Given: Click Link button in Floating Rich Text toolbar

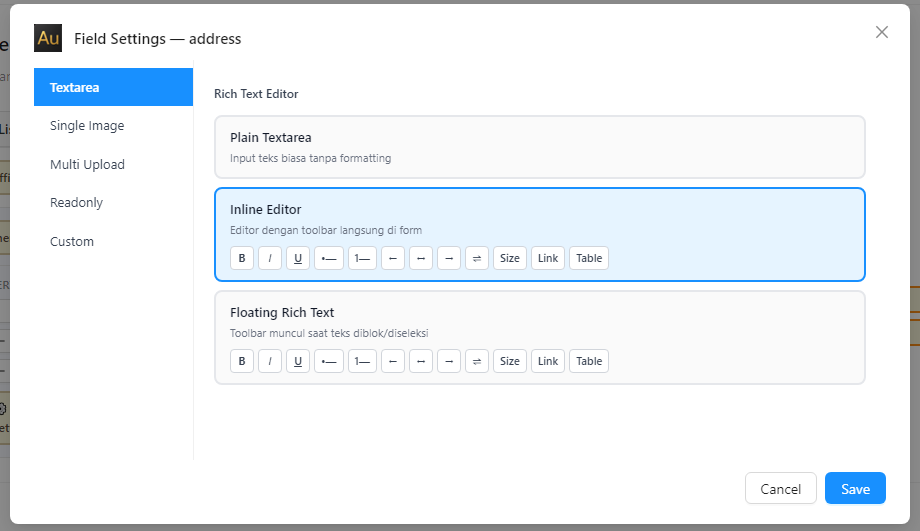Looking at the screenshot, I should tap(548, 361).
